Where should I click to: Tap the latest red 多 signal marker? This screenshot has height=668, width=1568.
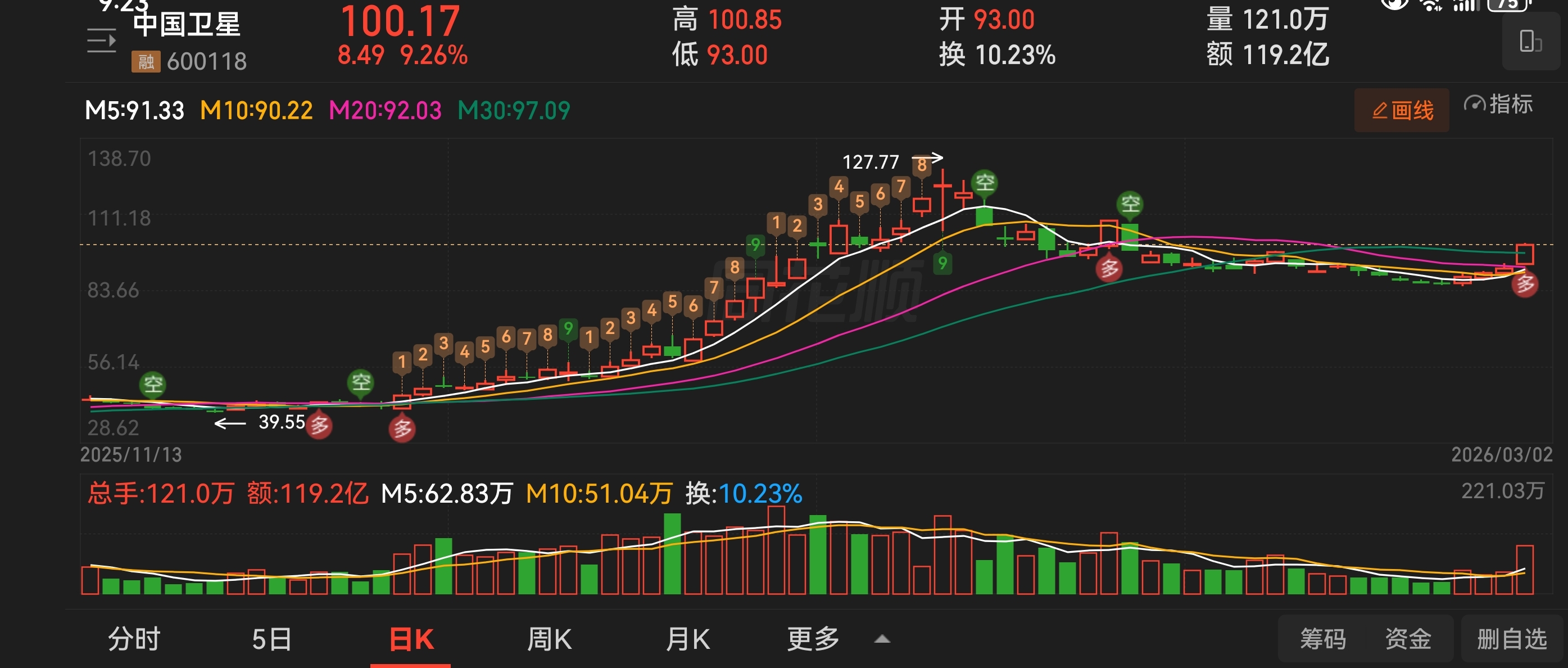point(1525,284)
